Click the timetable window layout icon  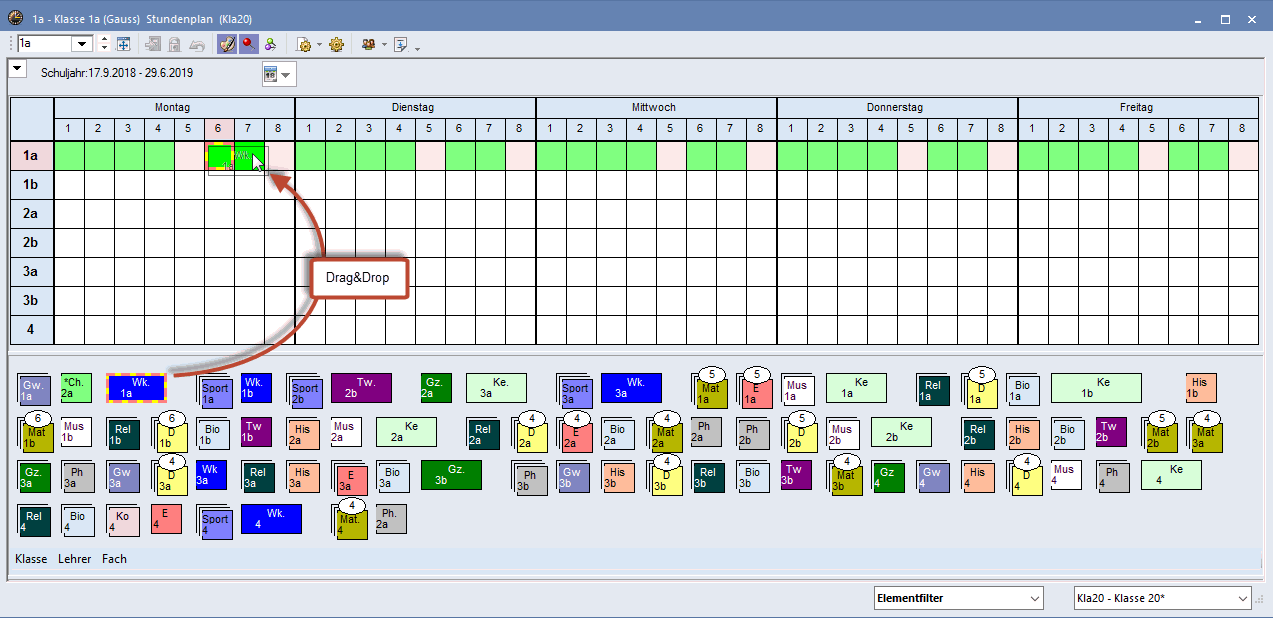click(x=124, y=44)
